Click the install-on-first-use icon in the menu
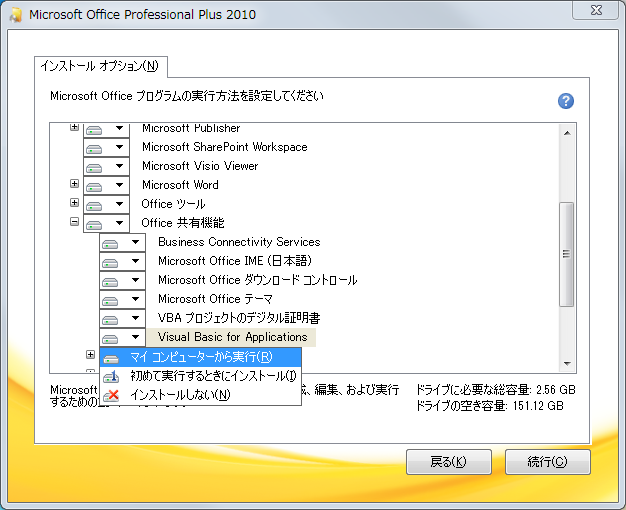626x510 pixels. 111,376
